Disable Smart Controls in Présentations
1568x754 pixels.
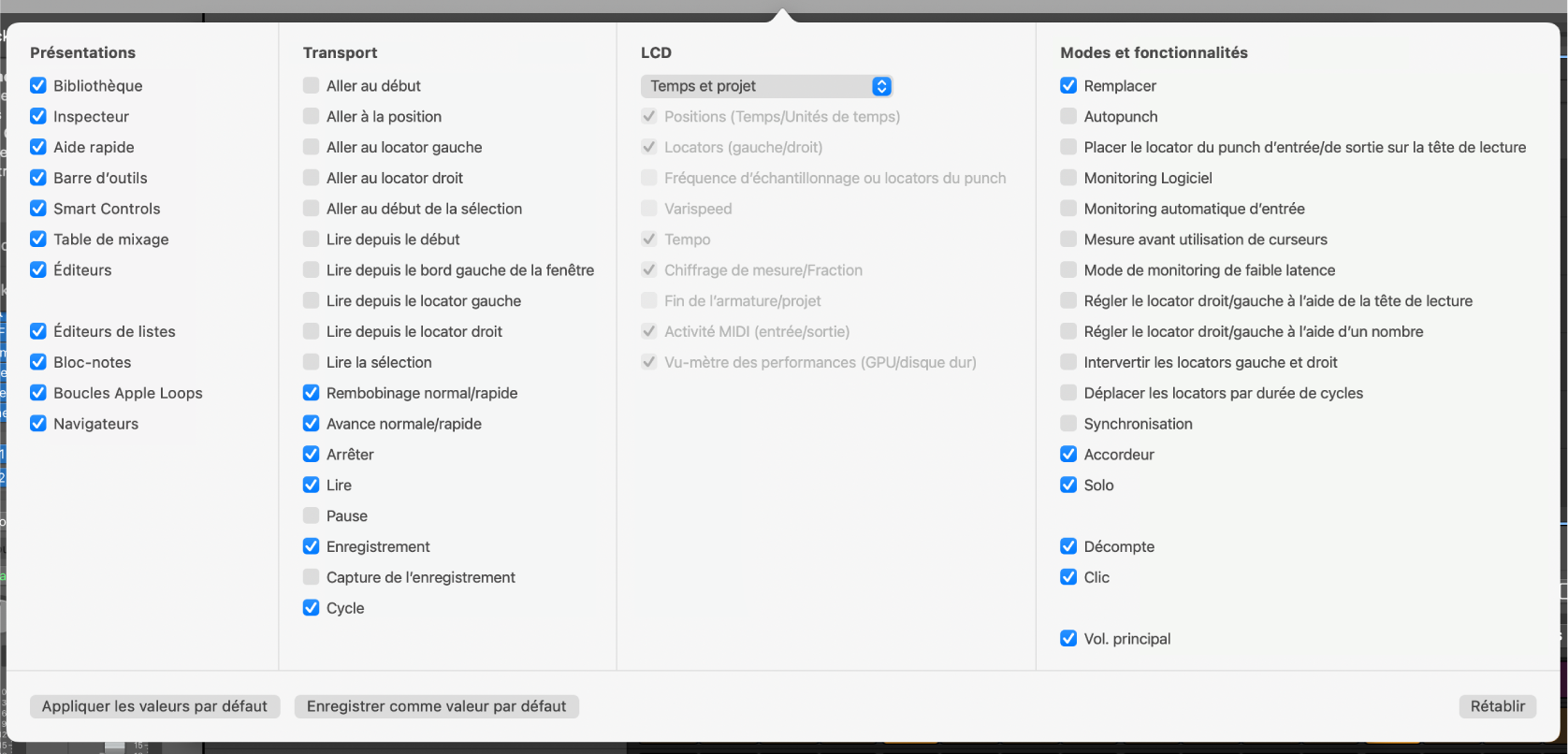pos(38,209)
